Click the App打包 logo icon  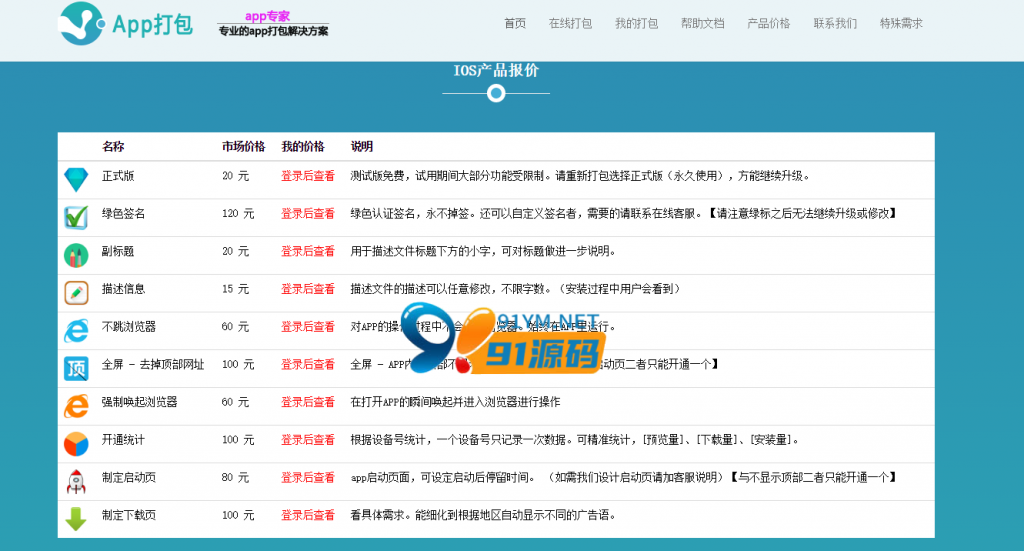click(82, 24)
